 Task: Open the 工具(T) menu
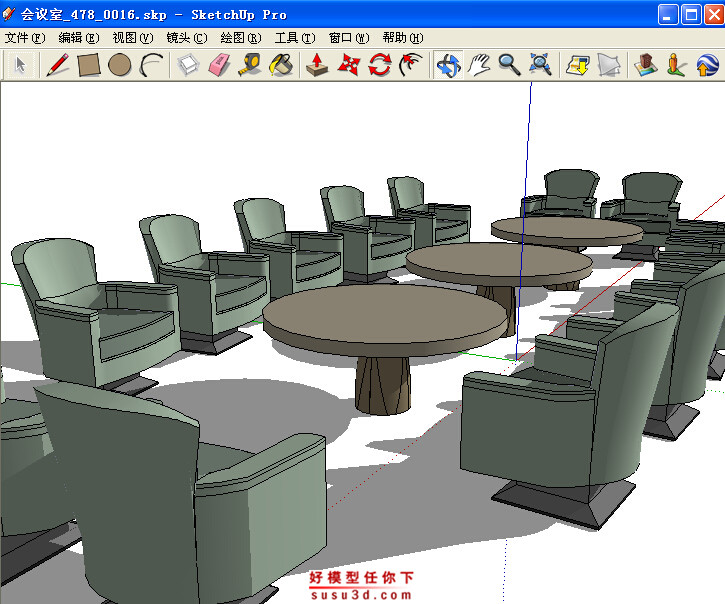point(295,38)
